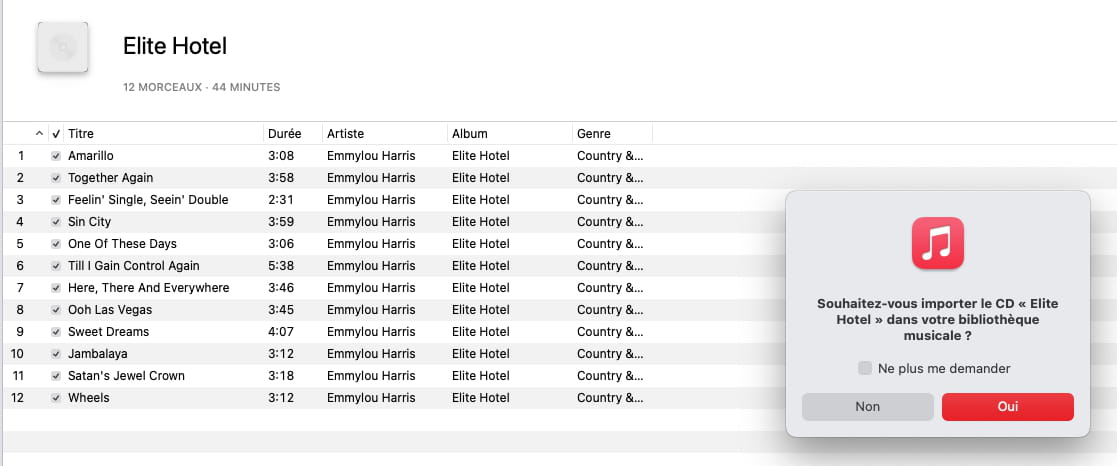Select the Together Again track row
1117x466 pixels.
[393, 177]
